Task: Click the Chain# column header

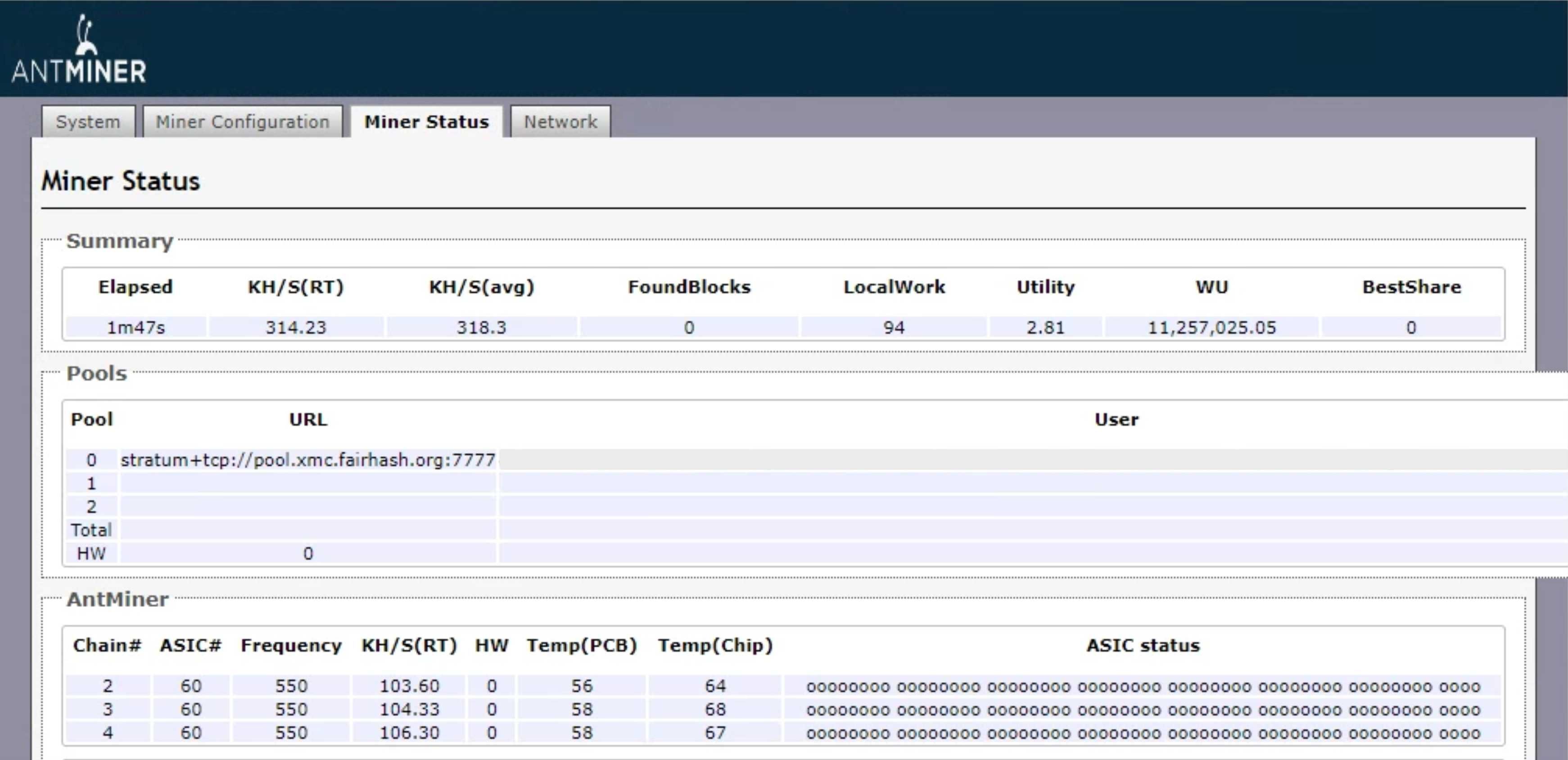Action: tap(107, 646)
